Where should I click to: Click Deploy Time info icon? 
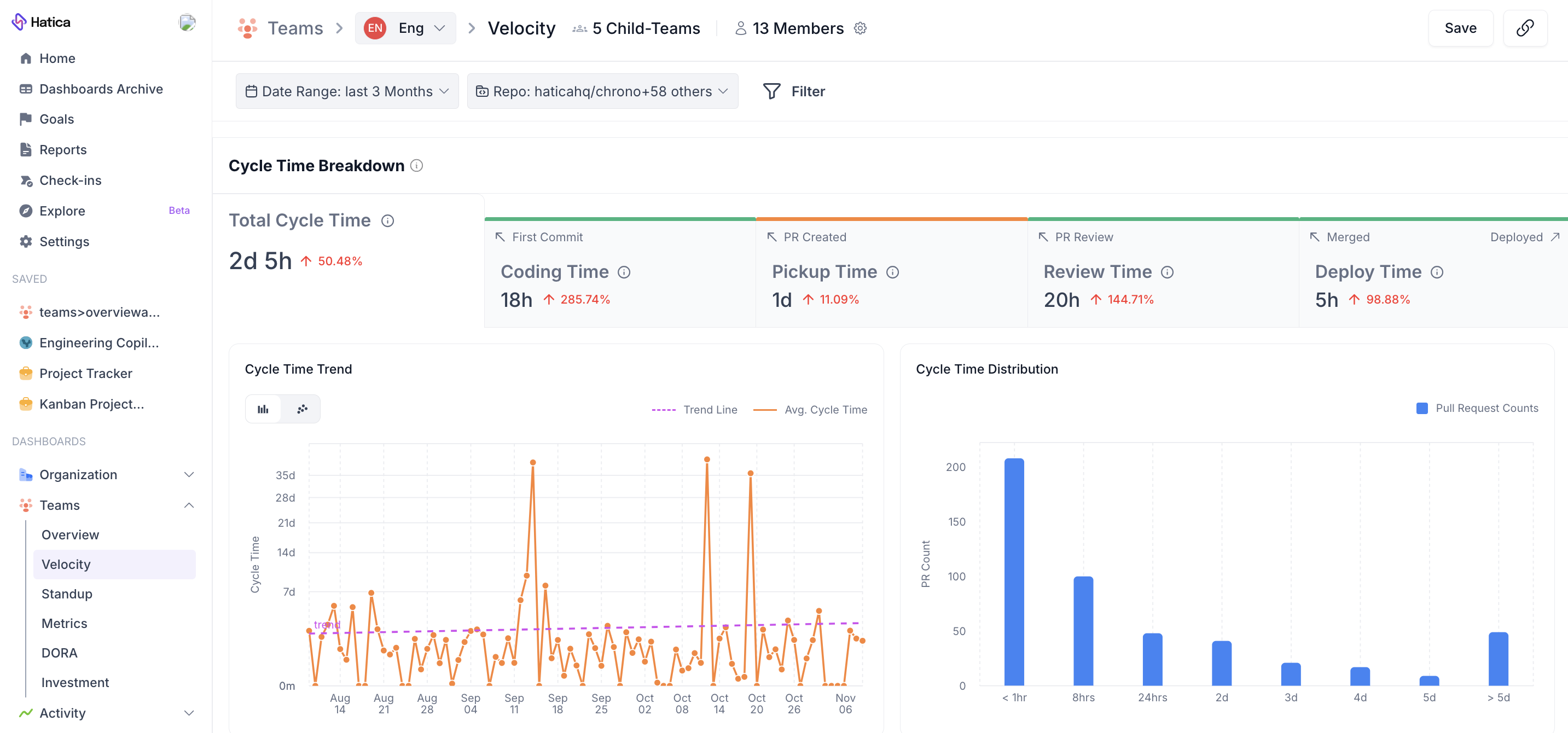coord(1437,272)
